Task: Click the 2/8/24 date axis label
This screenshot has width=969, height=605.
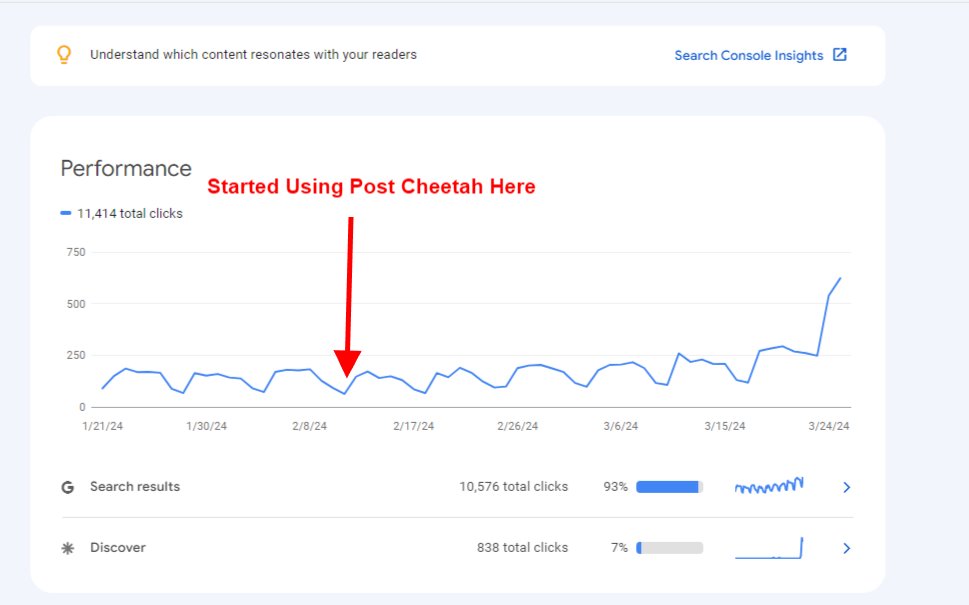Action: pyautogui.click(x=310, y=426)
